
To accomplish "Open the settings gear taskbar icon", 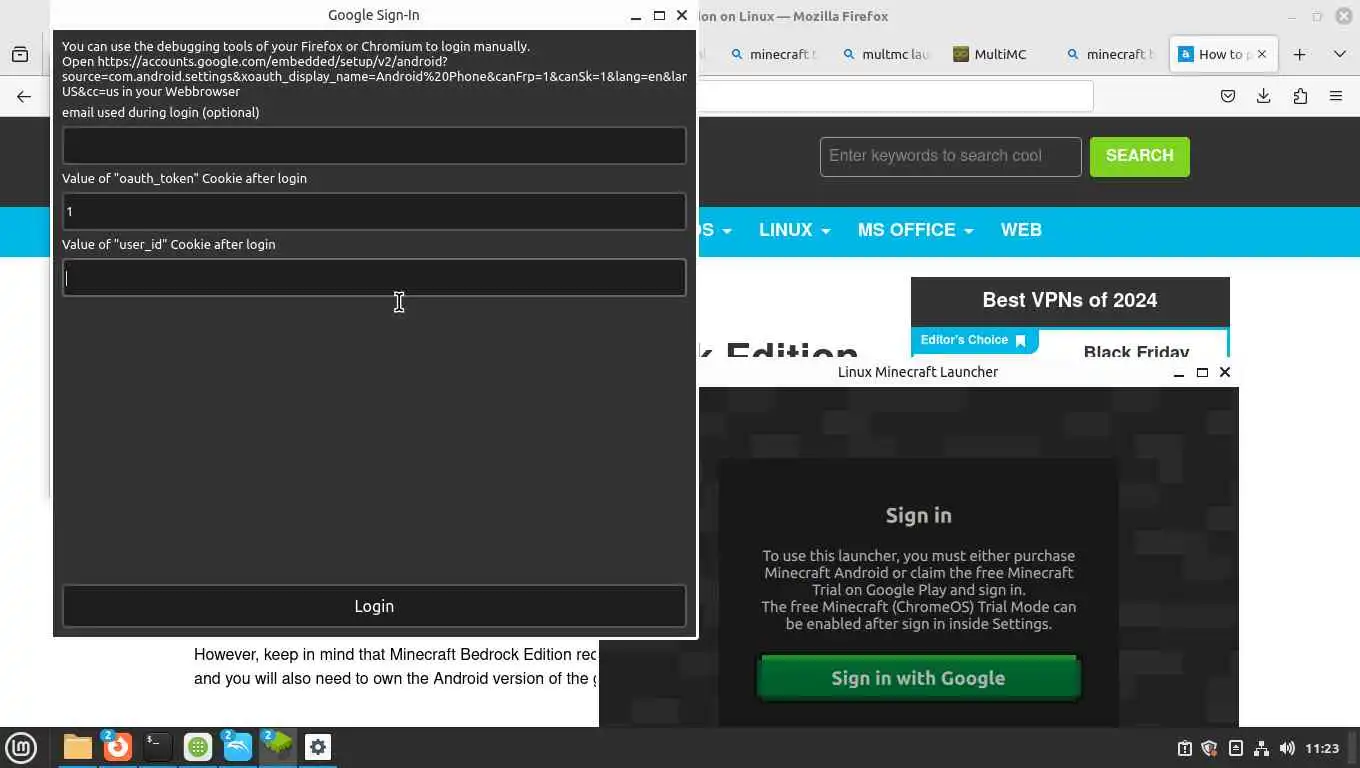I will (x=318, y=747).
